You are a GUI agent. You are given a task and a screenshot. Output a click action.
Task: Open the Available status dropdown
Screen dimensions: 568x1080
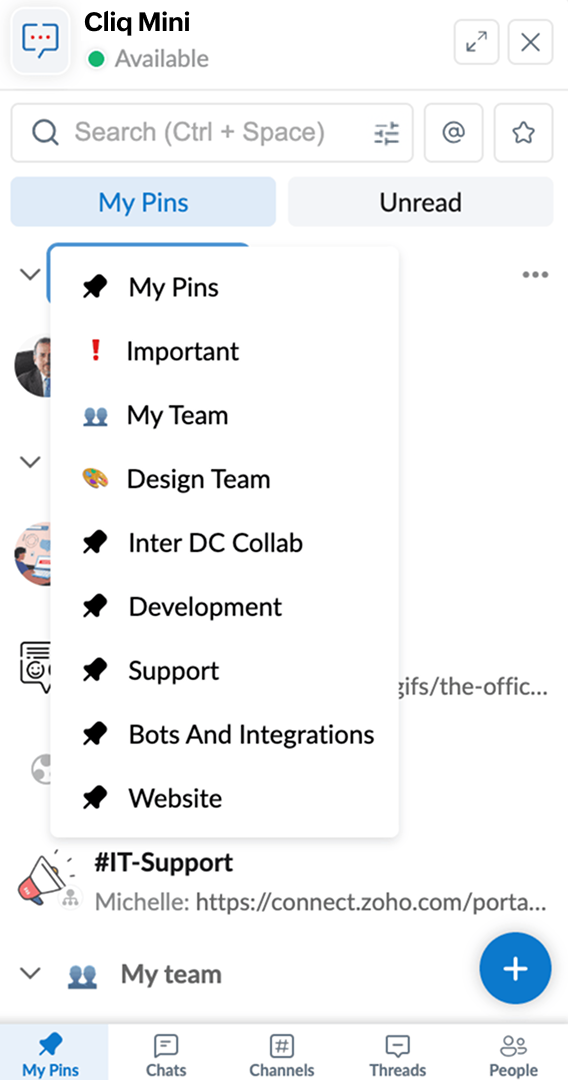pos(148,59)
